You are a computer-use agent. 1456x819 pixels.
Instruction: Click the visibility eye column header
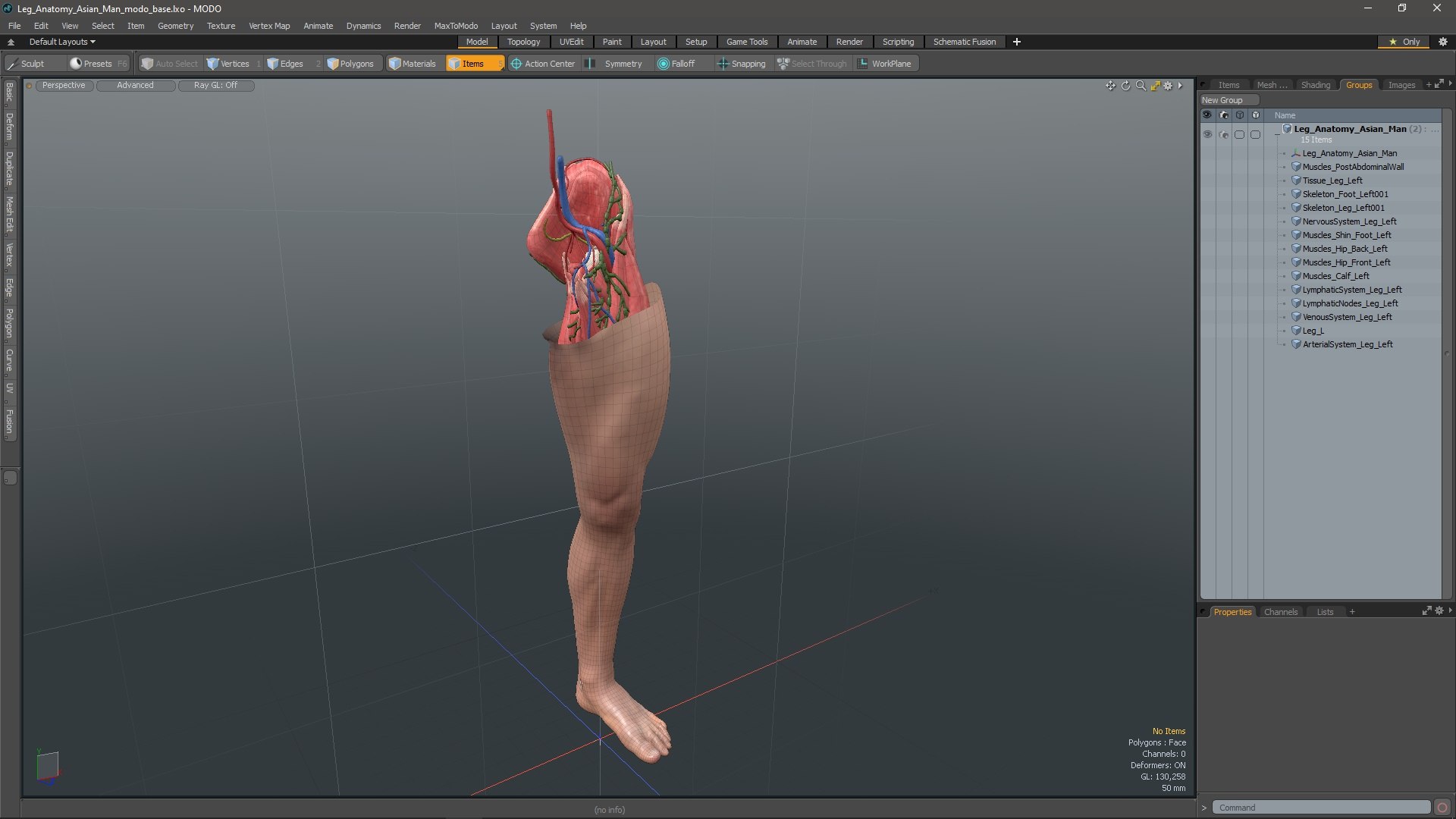click(1207, 115)
